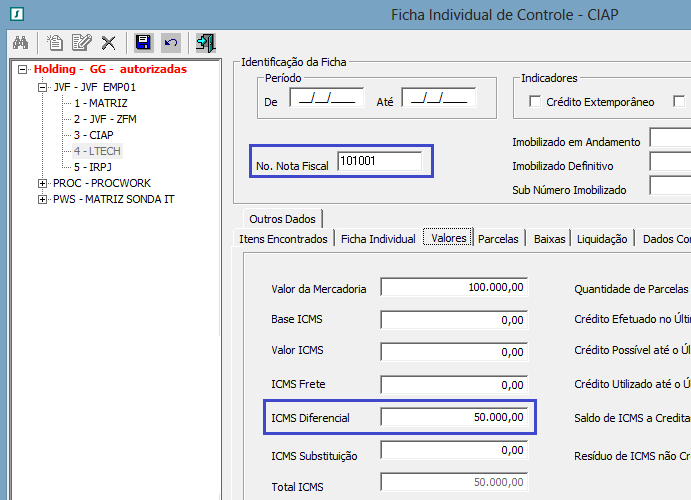Open the Itens Encontrados tab
The height and width of the screenshot is (500, 691).
pyautogui.click(x=283, y=239)
